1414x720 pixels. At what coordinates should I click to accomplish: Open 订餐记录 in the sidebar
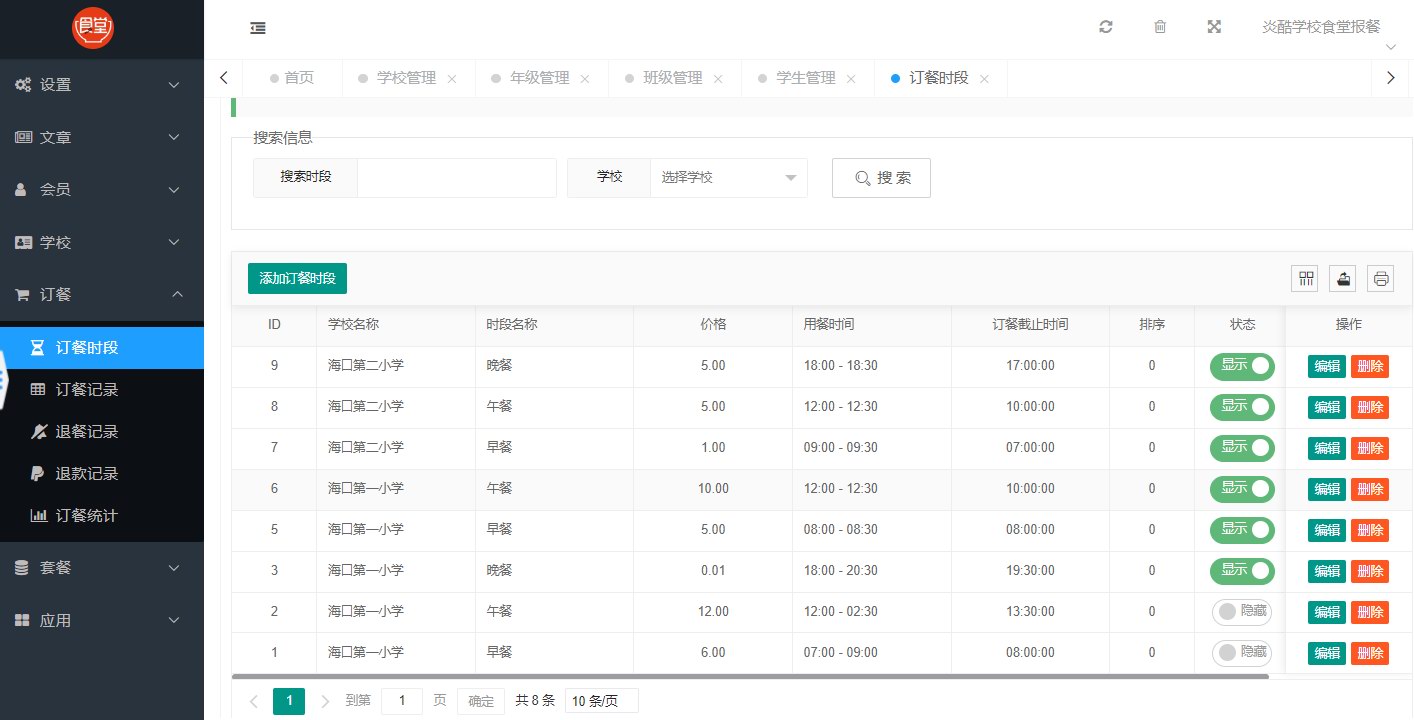point(102,390)
